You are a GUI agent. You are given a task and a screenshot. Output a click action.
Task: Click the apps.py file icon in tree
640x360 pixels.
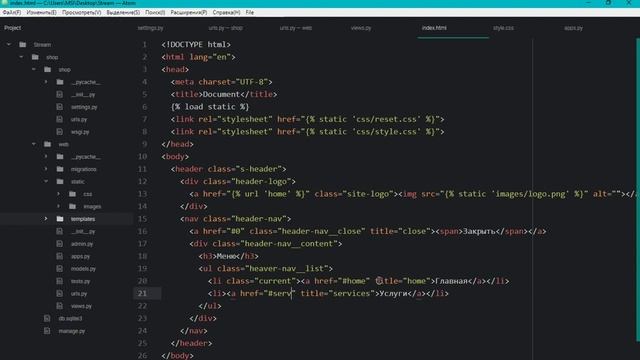(60, 256)
